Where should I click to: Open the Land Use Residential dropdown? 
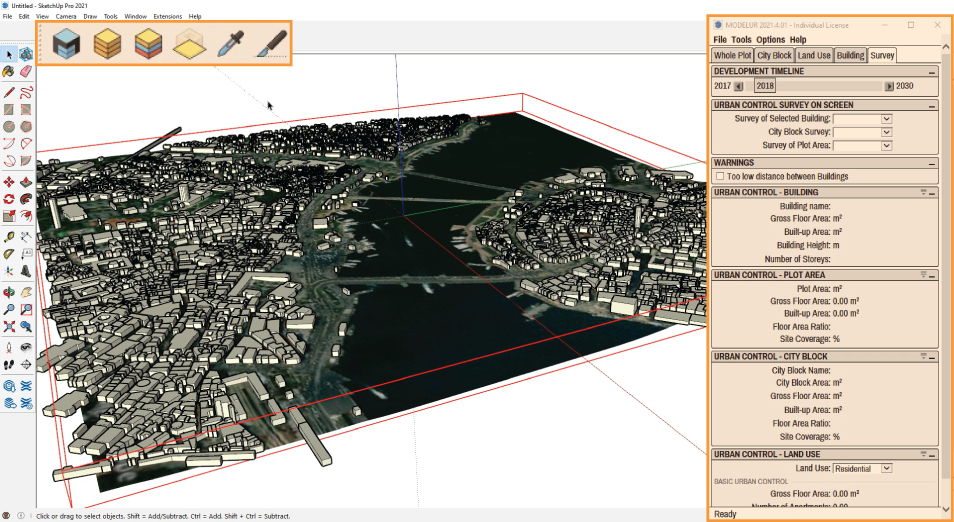coord(863,468)
